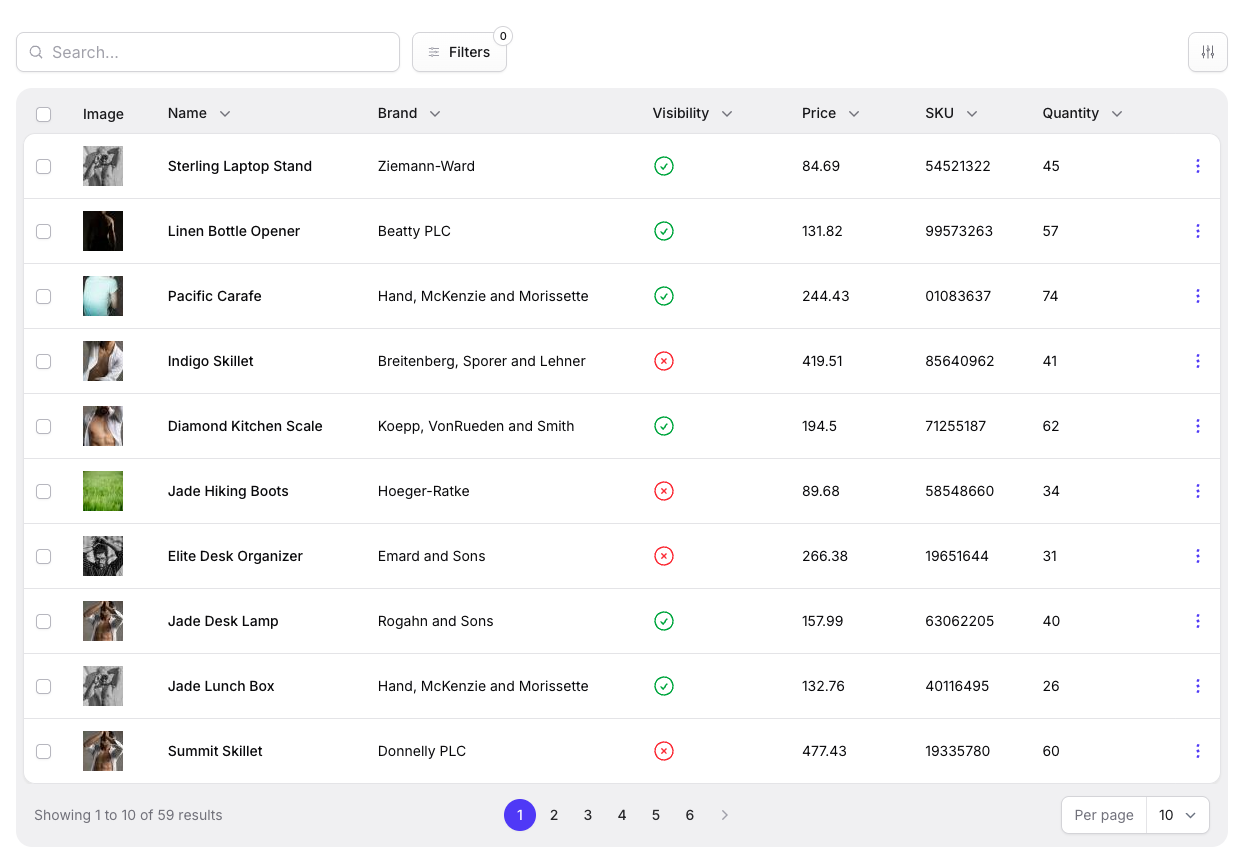Open row actions menu for Linen Bottle Opener

(x=1197, y=231)
